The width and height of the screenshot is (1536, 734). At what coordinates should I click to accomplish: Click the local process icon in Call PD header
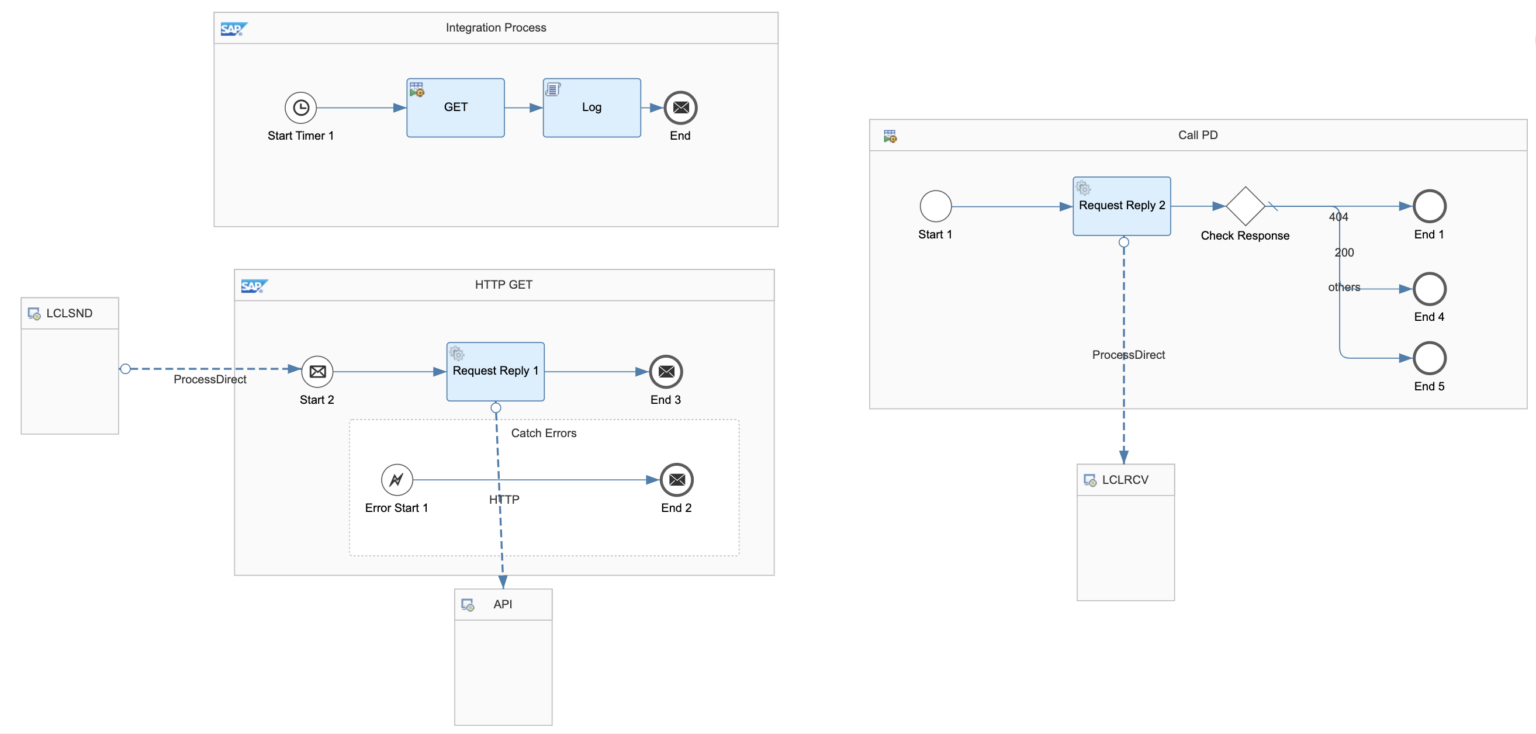889,136
